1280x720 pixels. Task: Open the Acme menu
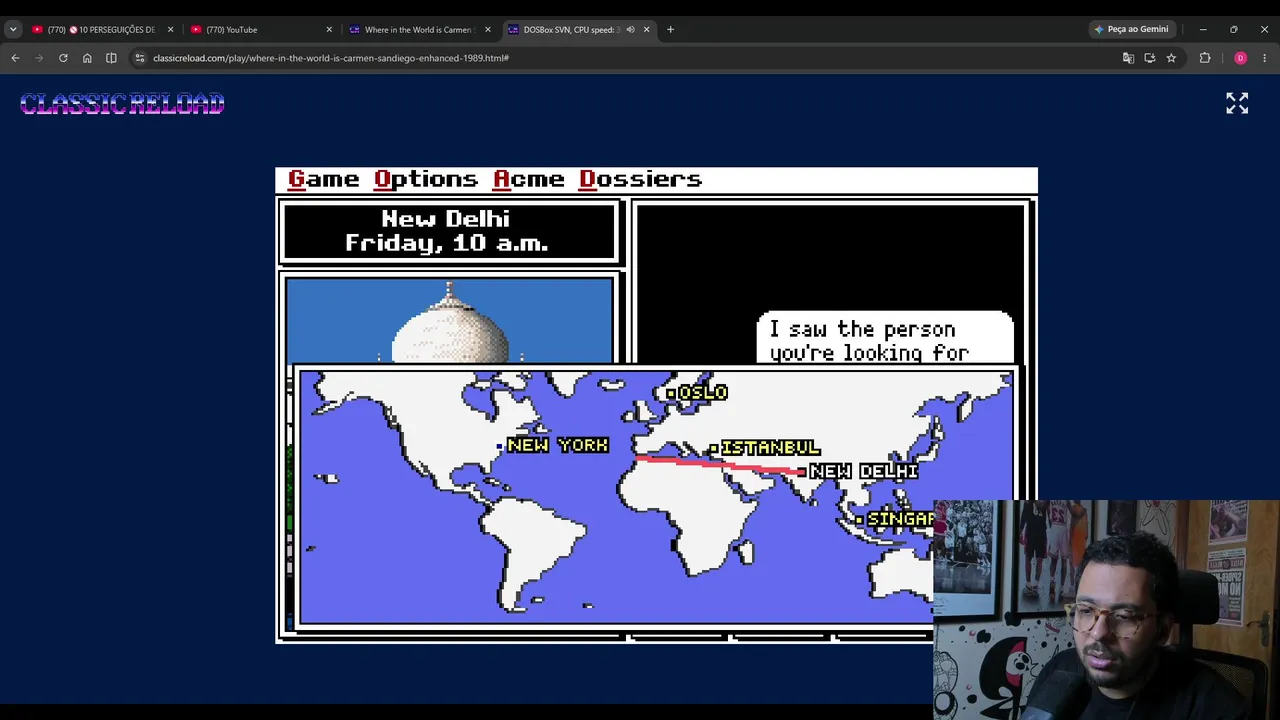tap(529, 179)
